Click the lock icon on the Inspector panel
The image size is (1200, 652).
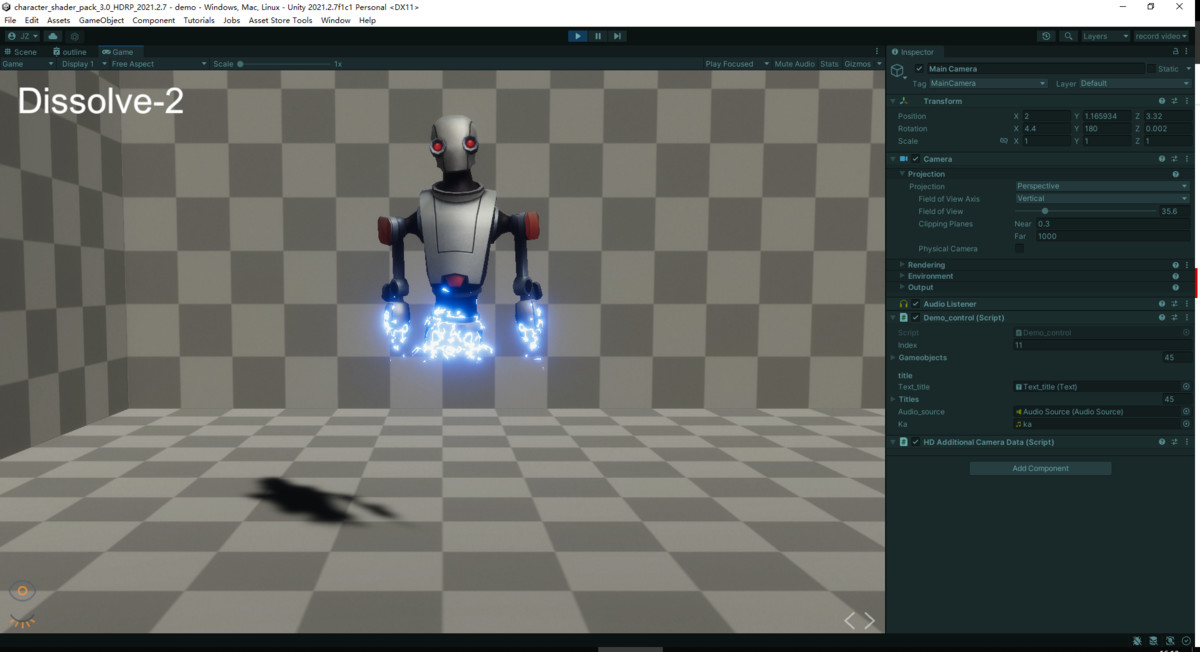[1178, 51]
